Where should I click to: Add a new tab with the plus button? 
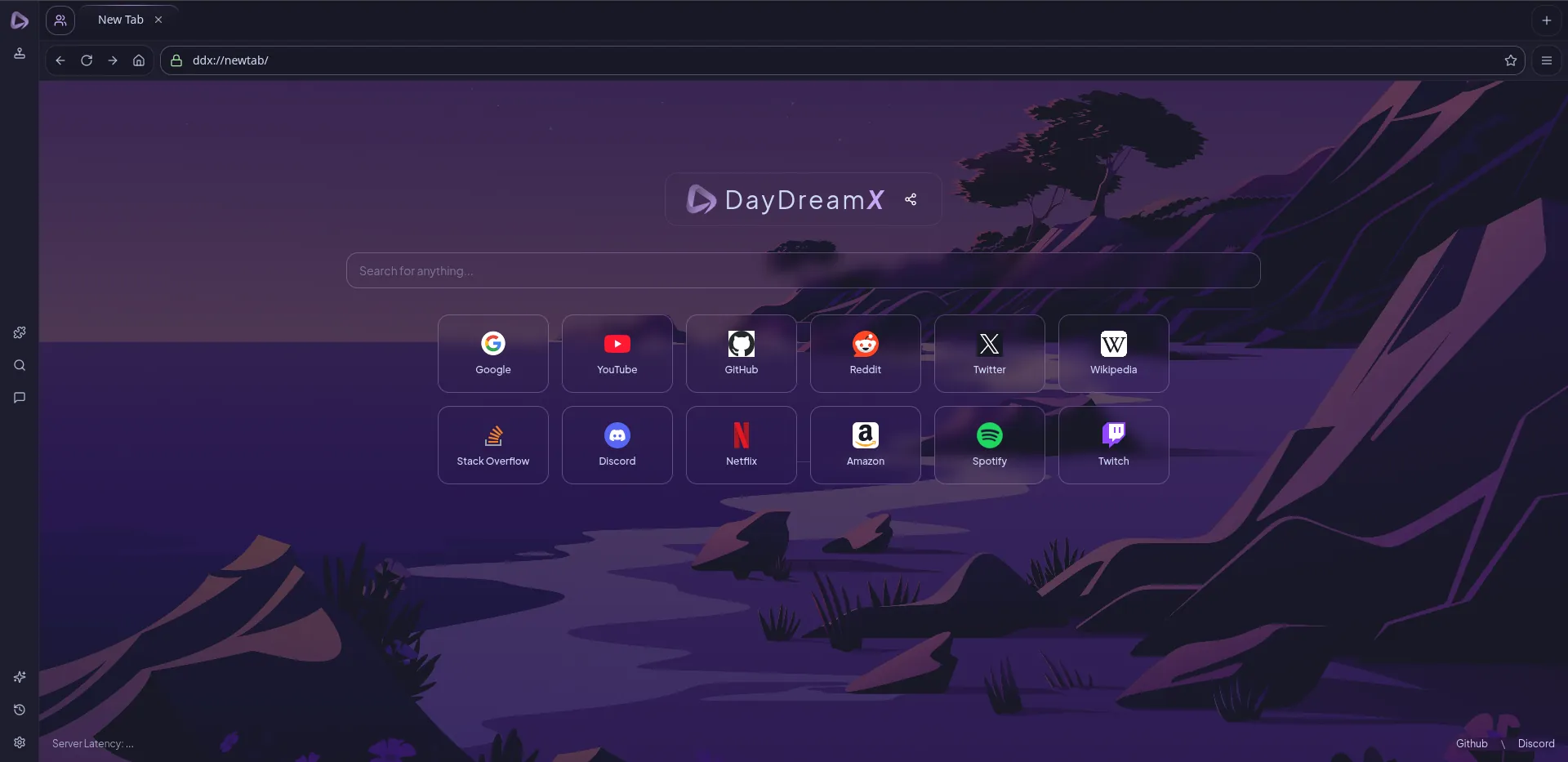coord(1546,20)
